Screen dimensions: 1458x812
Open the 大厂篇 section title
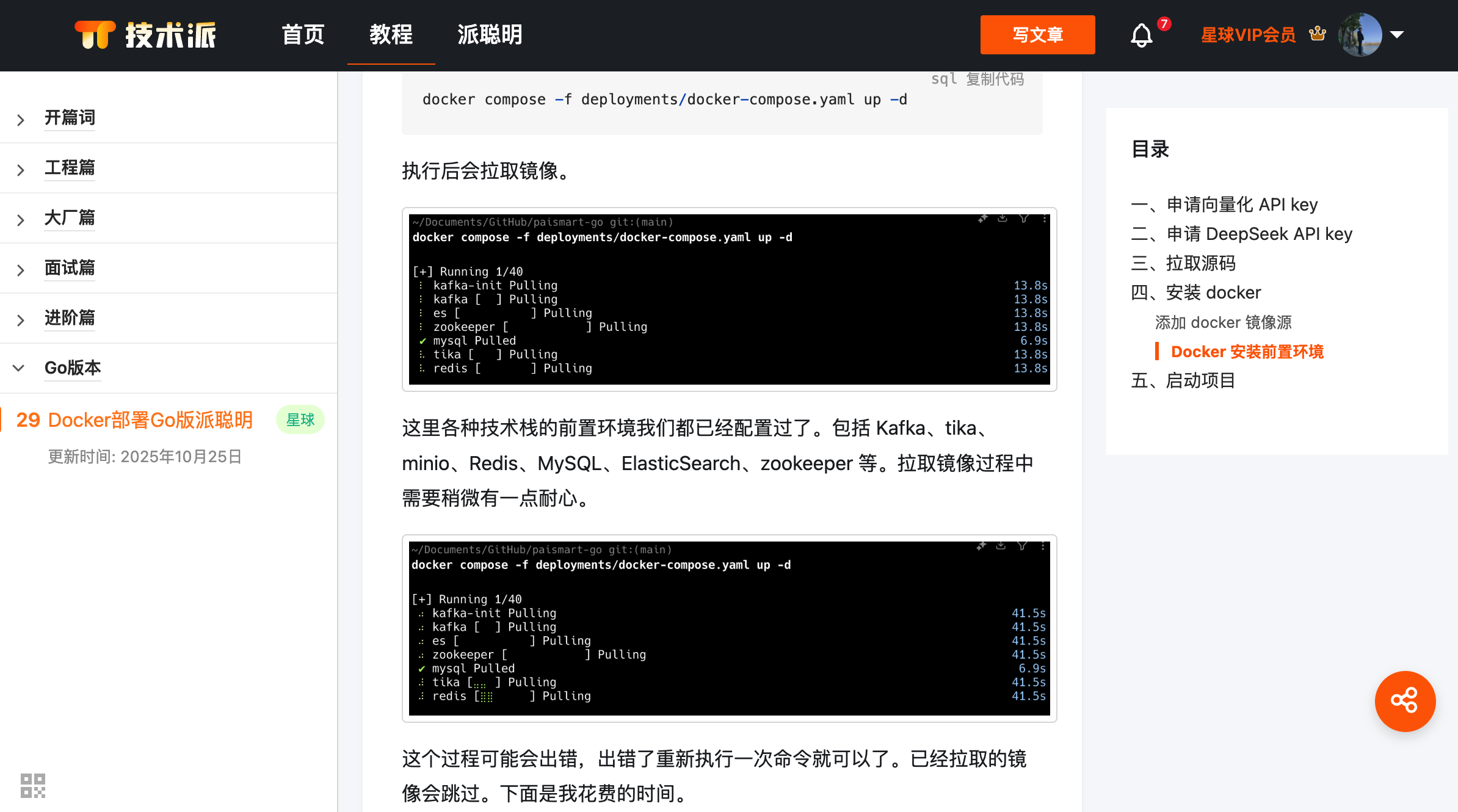coord(70,217)
